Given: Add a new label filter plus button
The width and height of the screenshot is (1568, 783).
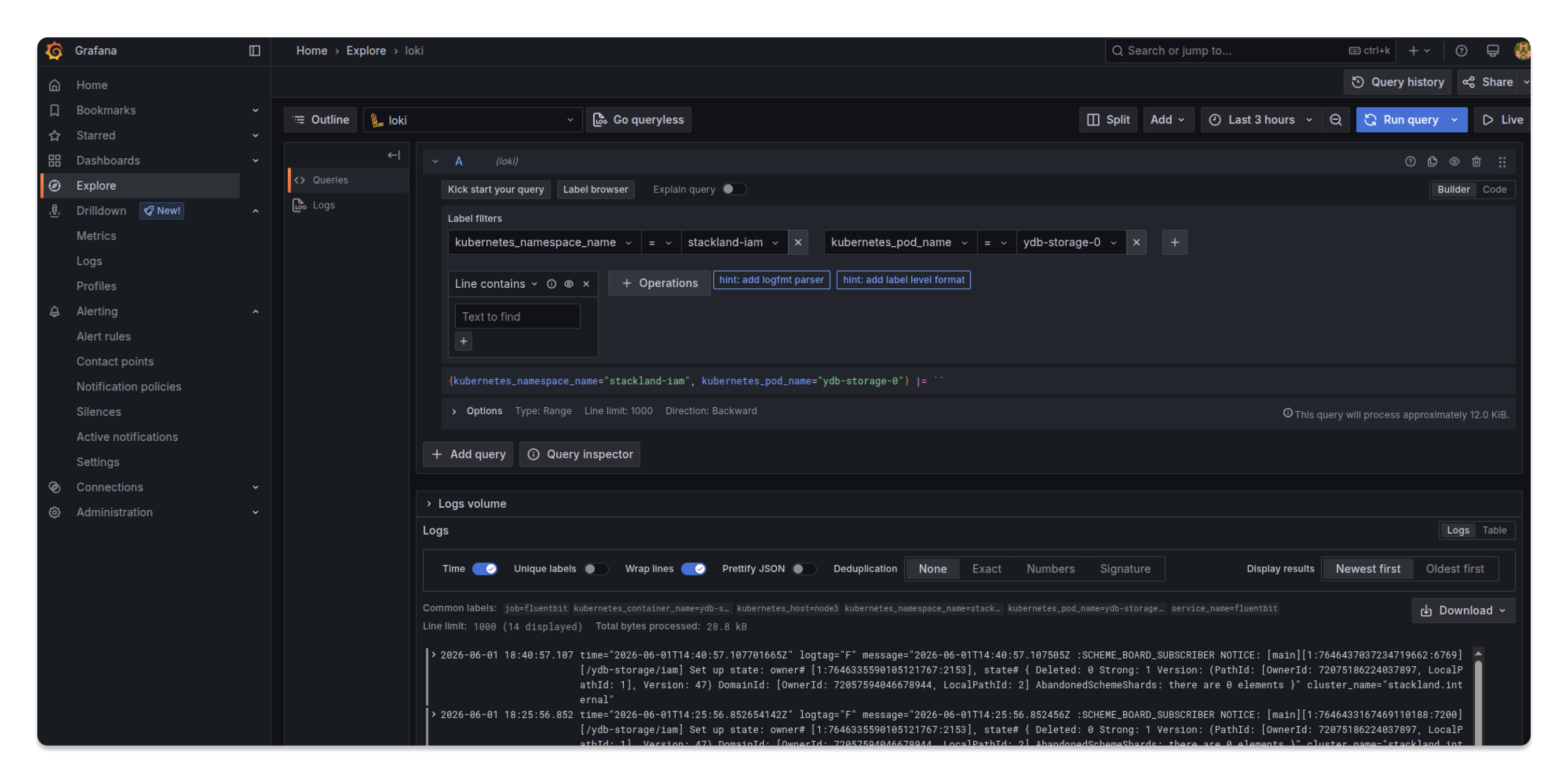Looking at the screenshot, I should click(1174, 242).
